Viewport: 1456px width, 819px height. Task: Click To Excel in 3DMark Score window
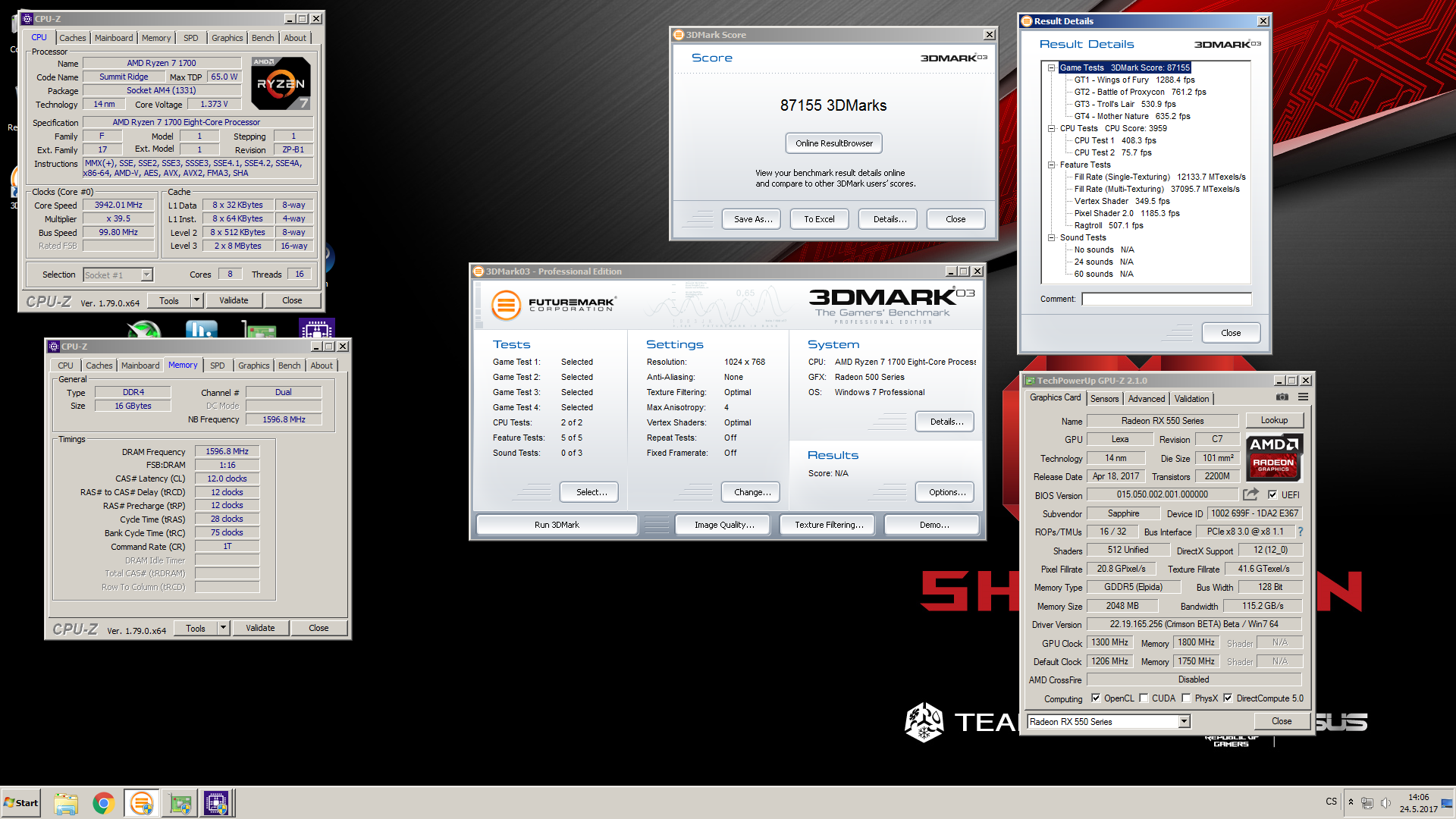(819, 219)
